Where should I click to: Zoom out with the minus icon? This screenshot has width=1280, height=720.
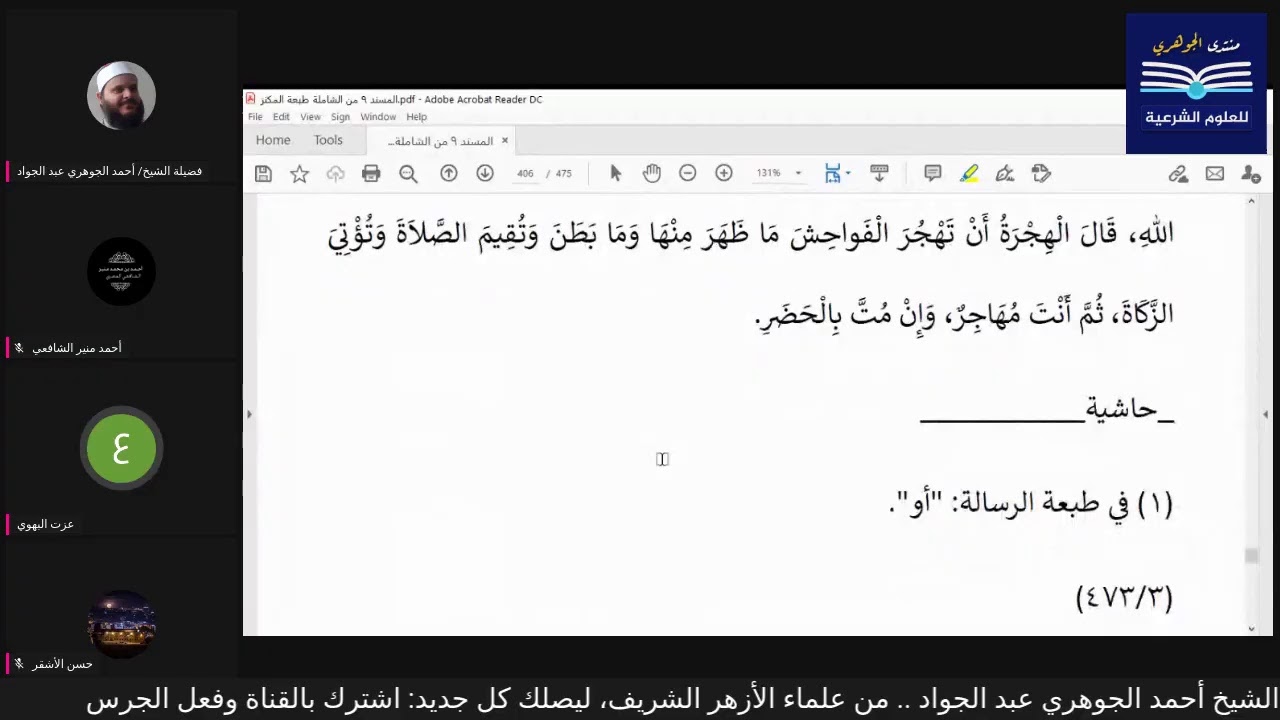(x=687, y=173)
